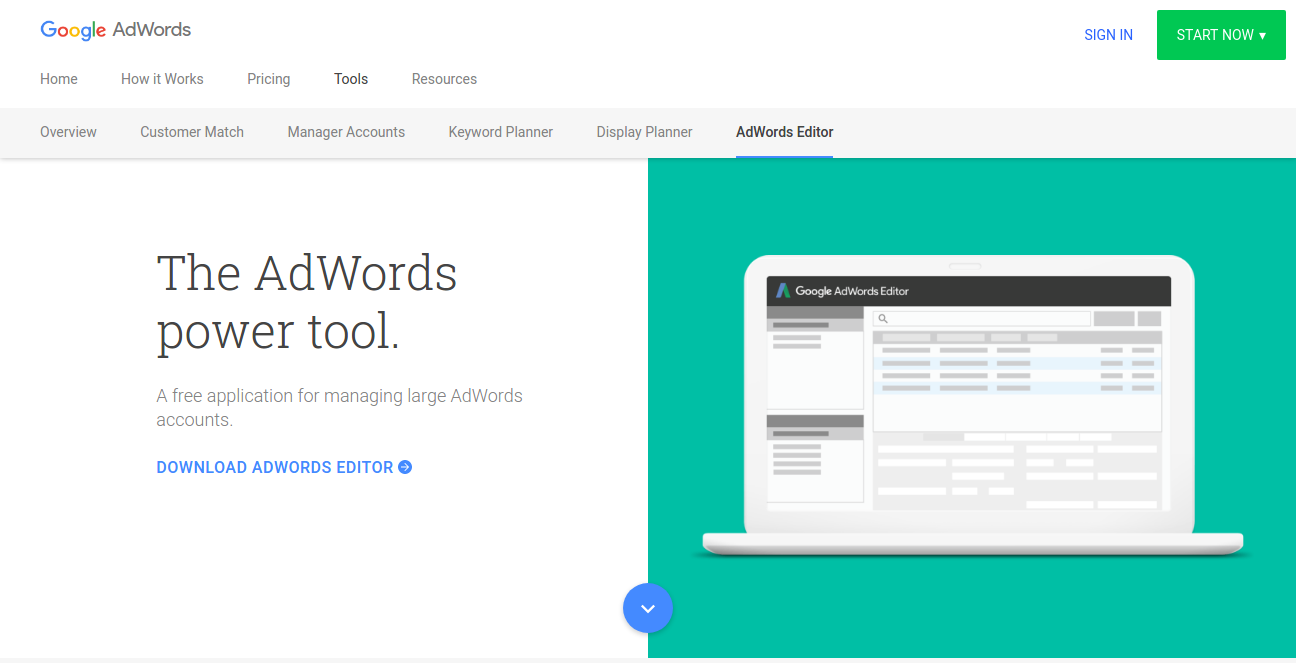Select the Display Planner tab

click(x=644, y=132)
